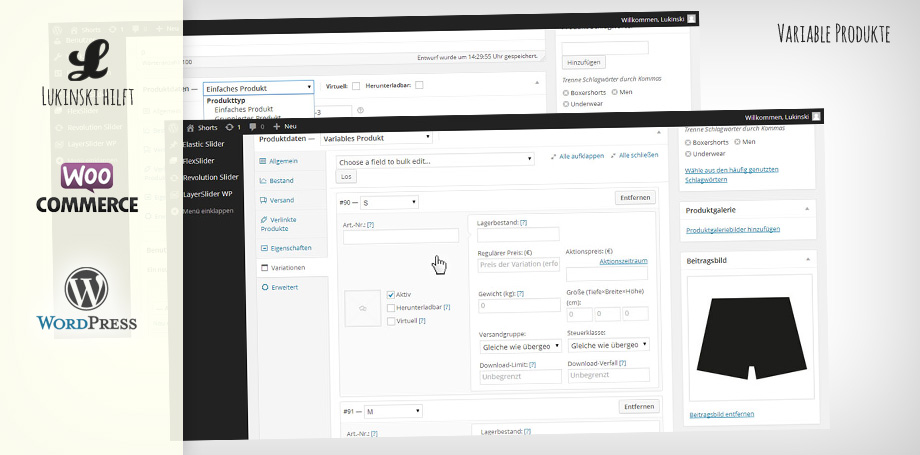This screenshot has width=920, height=455.
Task: Open Elastic Slider in the sidebar menu
Action: tap(204, 144)
